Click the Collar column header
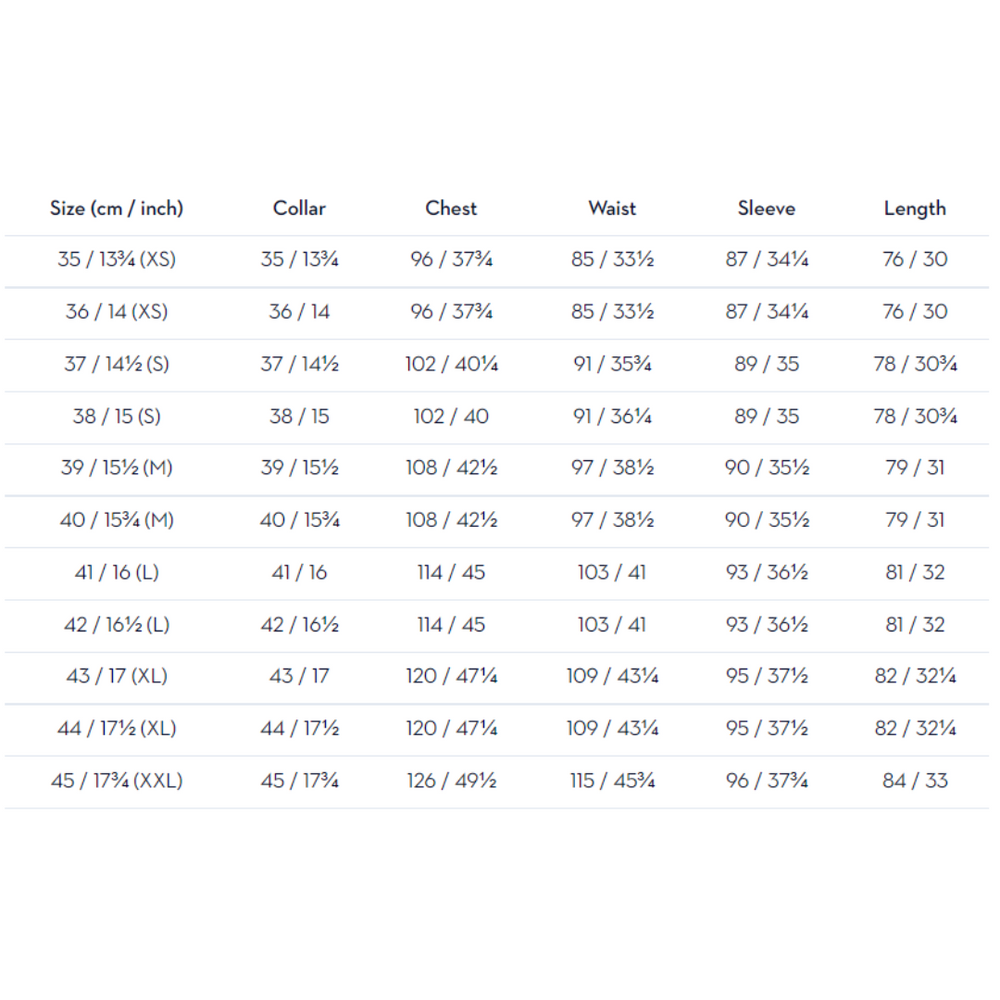The image size is (1000, 1000). [299, 209]
